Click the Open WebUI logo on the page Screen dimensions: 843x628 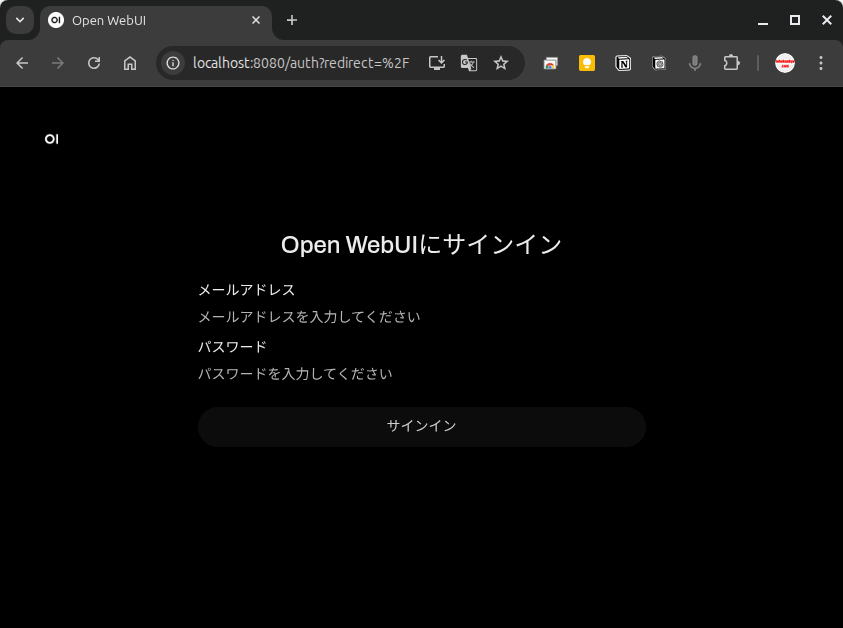point(52,139)
